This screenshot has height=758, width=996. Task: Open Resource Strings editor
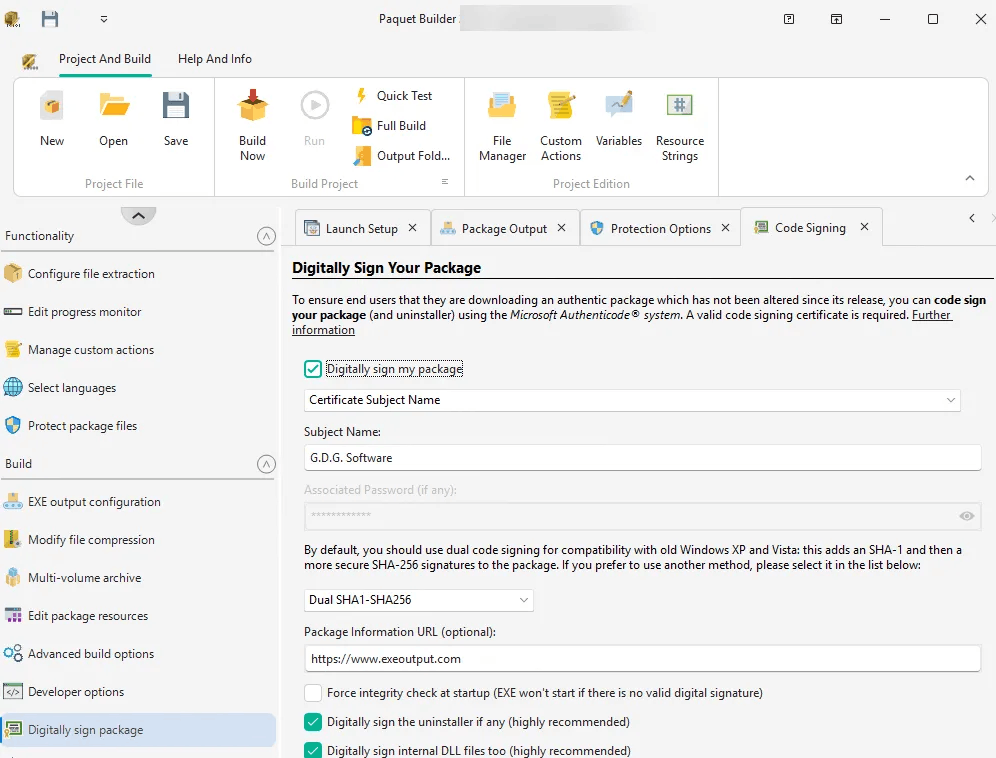coord(680,127)
